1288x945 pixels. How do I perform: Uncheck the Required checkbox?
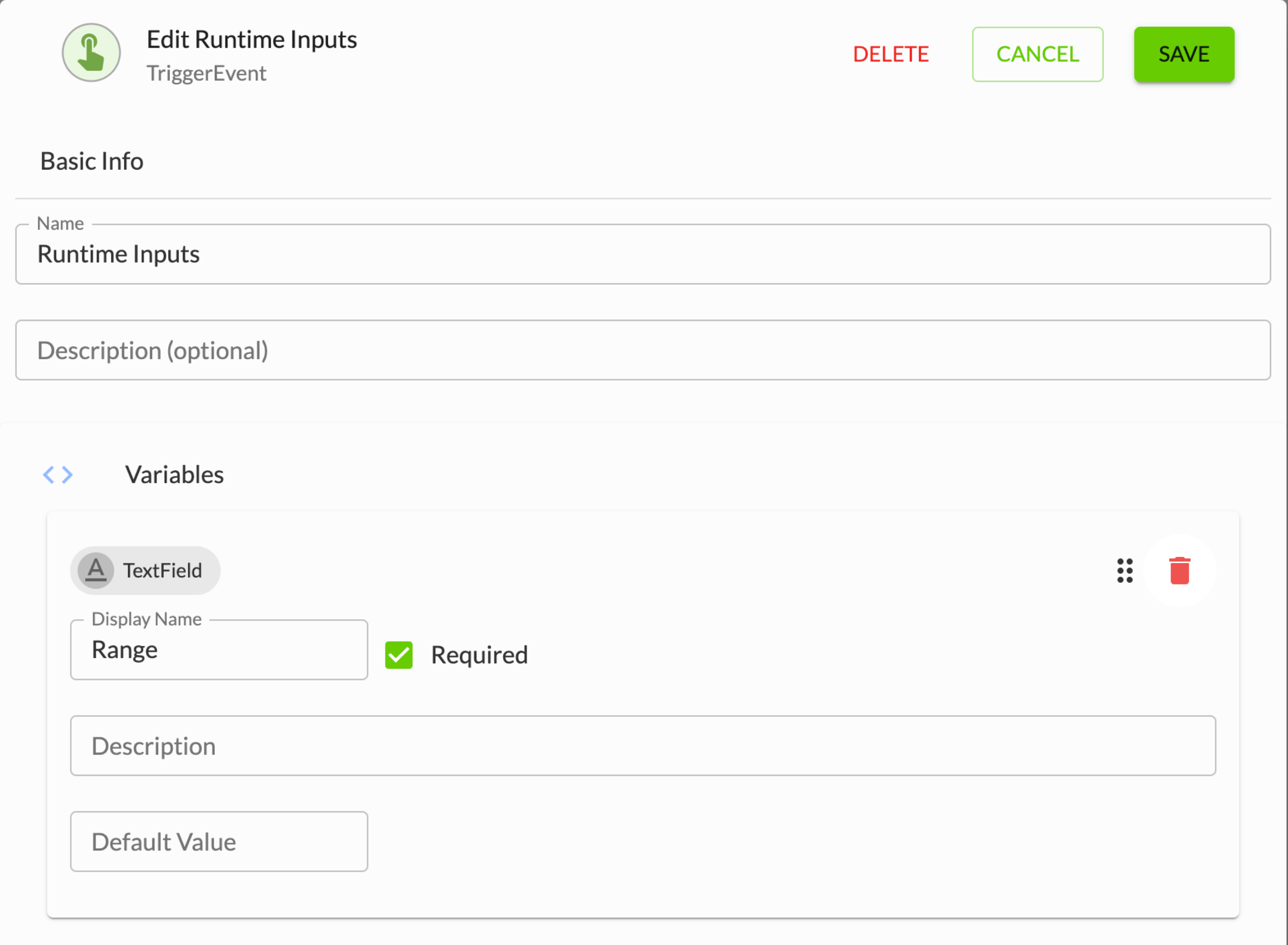click(x=399, y=655)
